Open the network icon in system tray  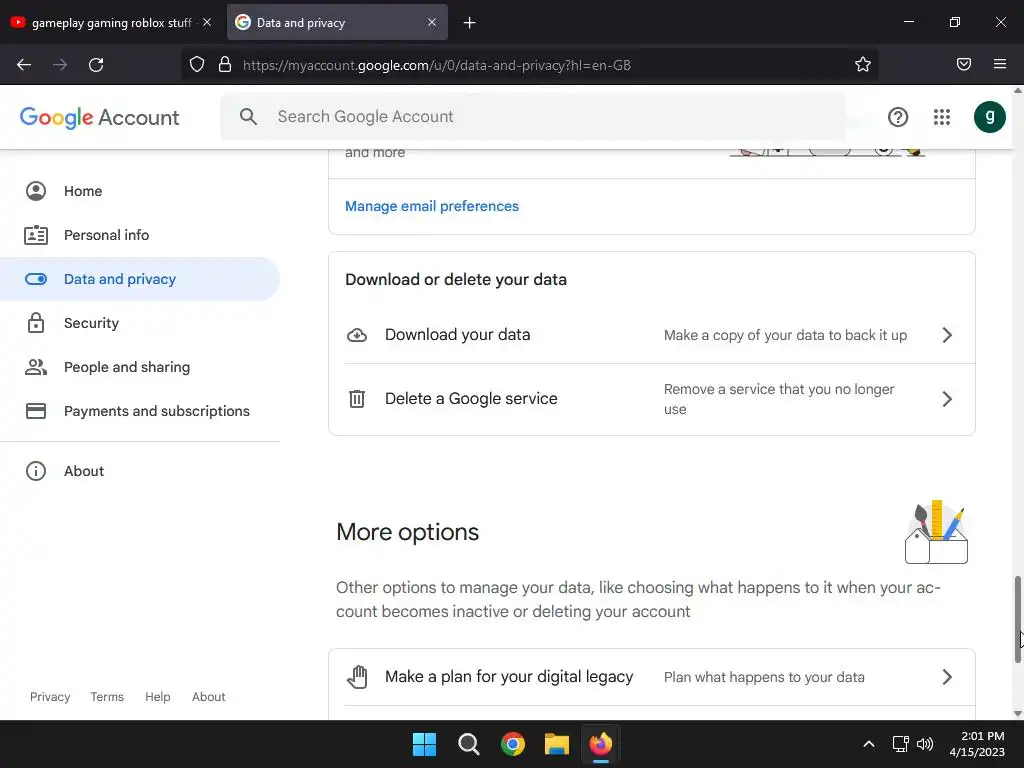(x=901, y=744)
